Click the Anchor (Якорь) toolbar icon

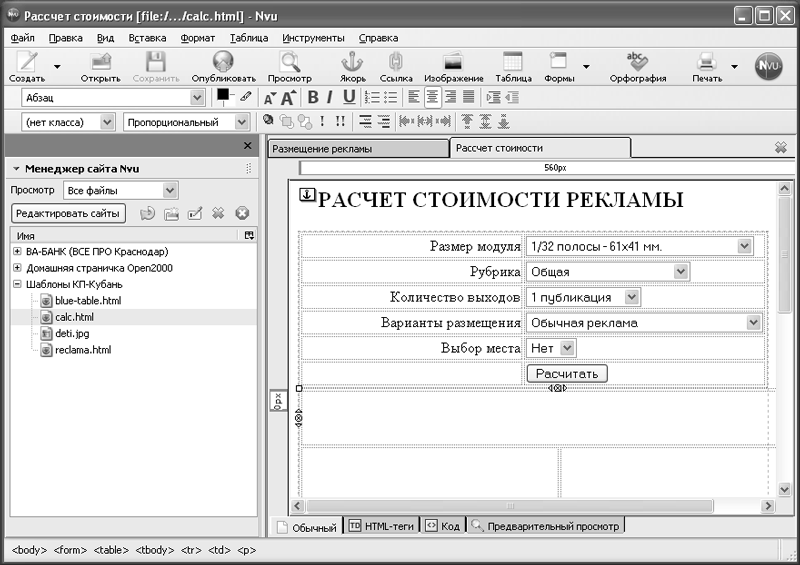pyautogui.click(x=353, y=62)
